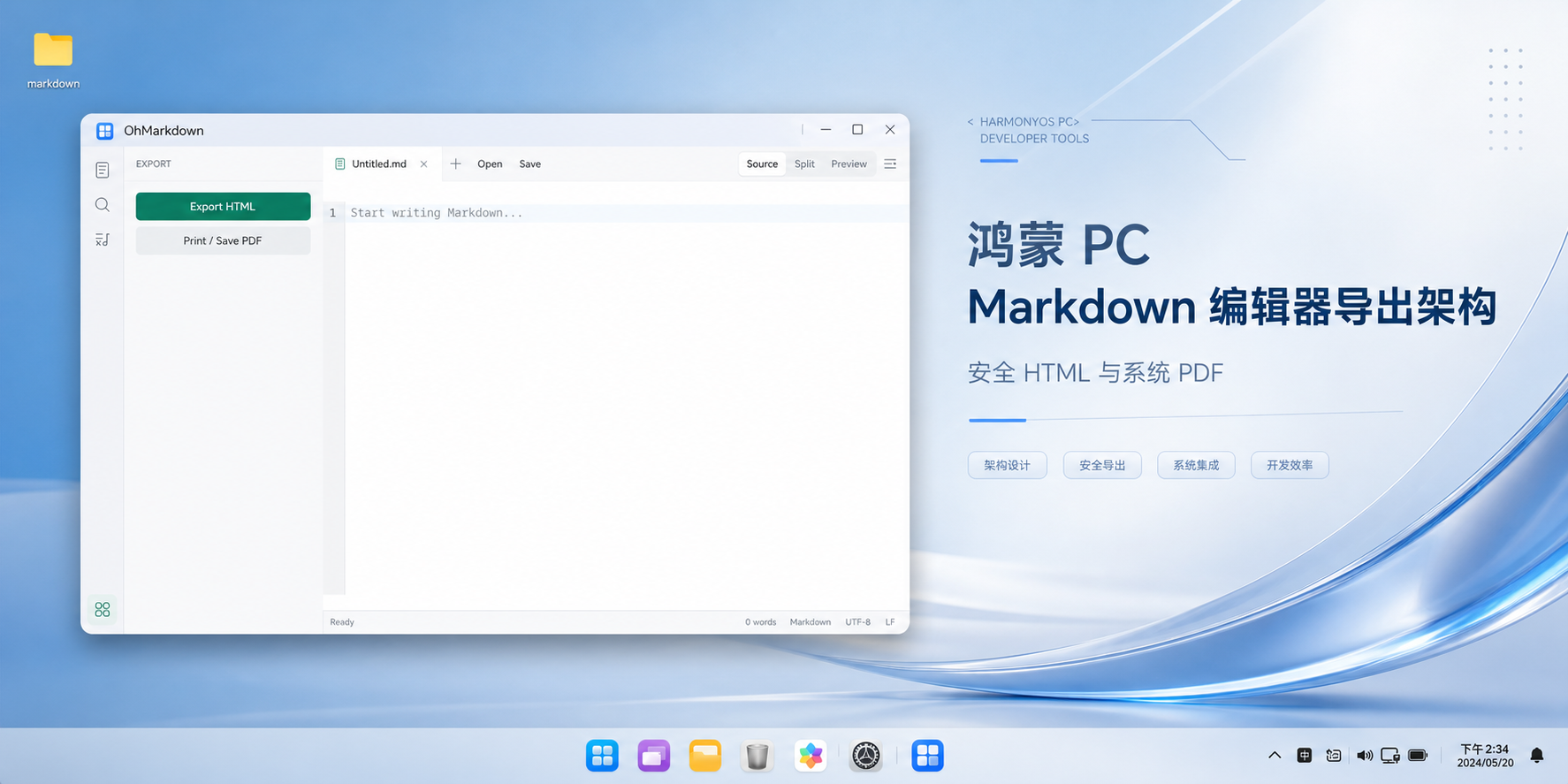Click the Ready status text

(342, 622)
